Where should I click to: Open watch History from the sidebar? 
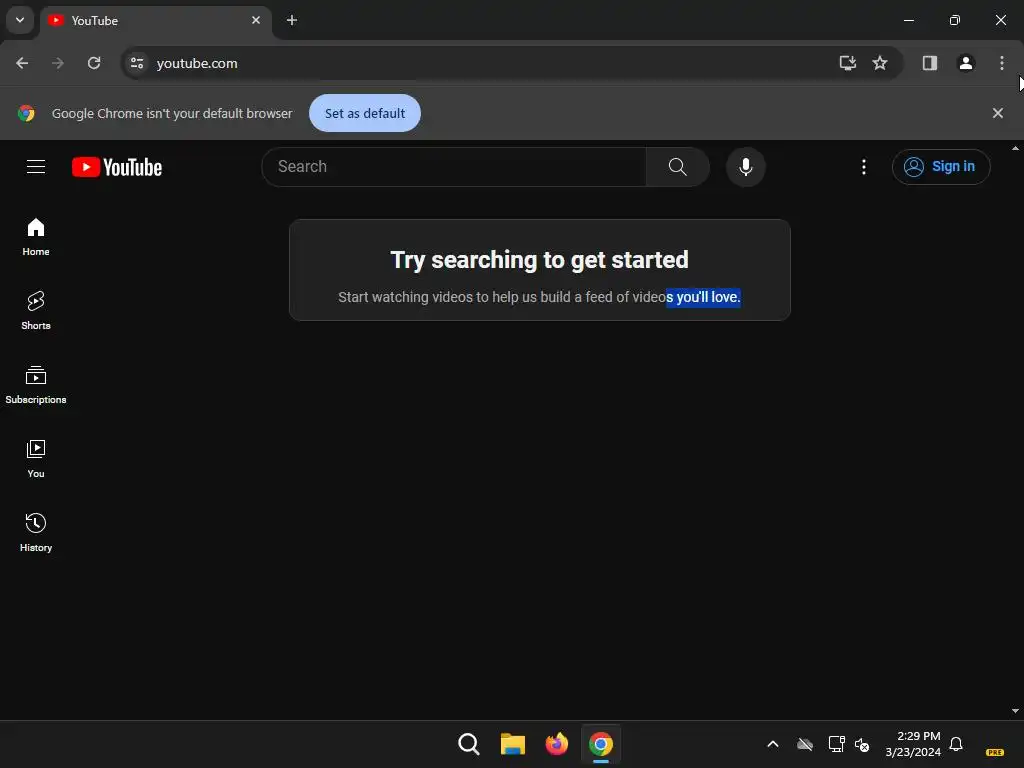[36, 532]
